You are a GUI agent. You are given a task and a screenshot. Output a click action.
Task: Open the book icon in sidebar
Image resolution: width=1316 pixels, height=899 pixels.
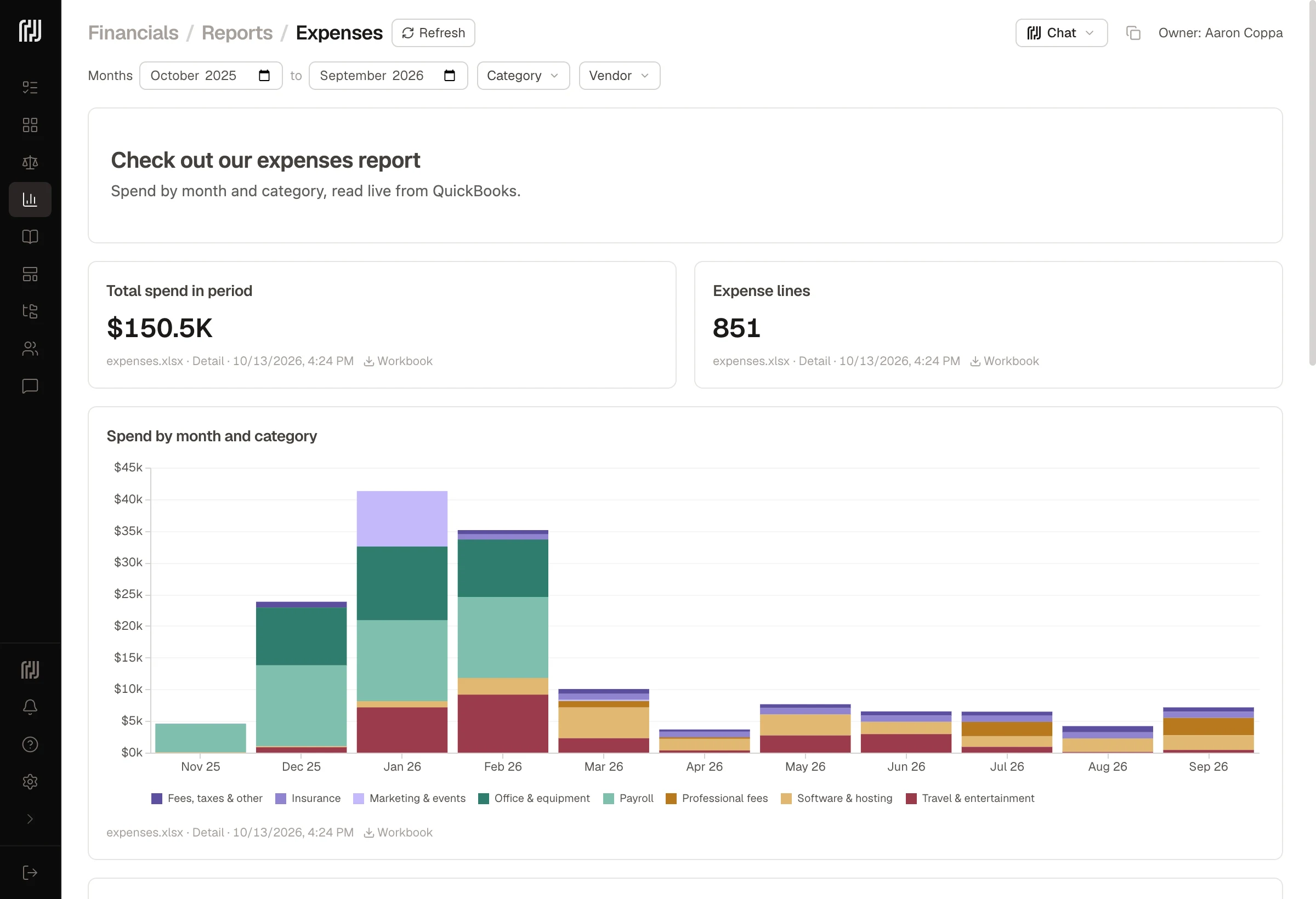tap(30, 237)
